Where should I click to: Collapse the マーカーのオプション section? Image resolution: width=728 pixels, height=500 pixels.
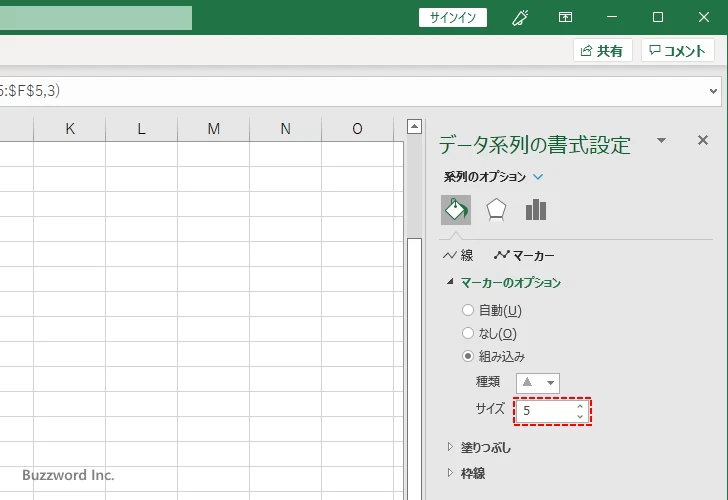[x=449, y=282]
